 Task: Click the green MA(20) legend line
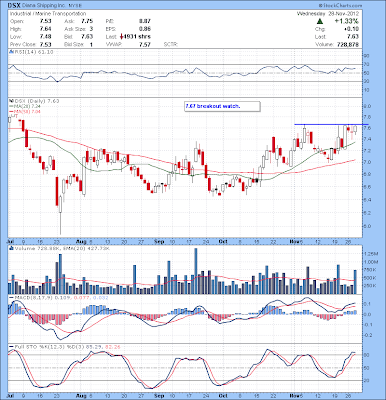tap(10, 106)
